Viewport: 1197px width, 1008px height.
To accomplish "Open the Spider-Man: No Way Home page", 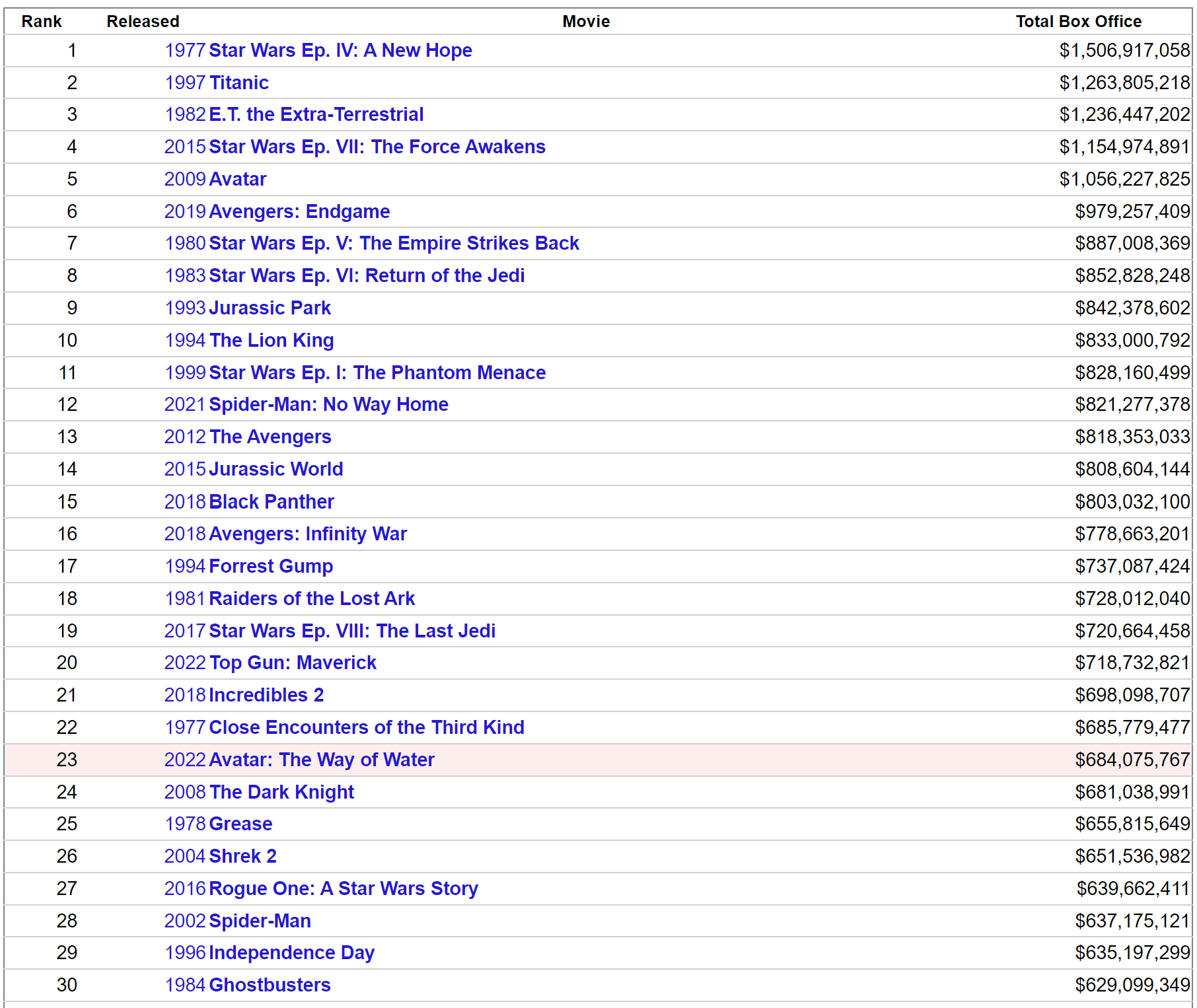I will pyautogui.click(x=328, y=404).
